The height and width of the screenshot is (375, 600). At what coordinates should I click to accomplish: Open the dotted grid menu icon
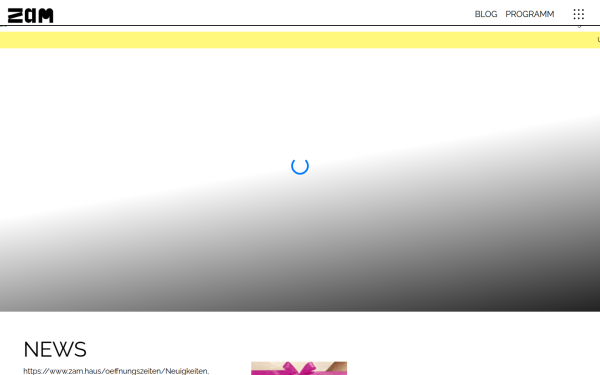point(579,14)
